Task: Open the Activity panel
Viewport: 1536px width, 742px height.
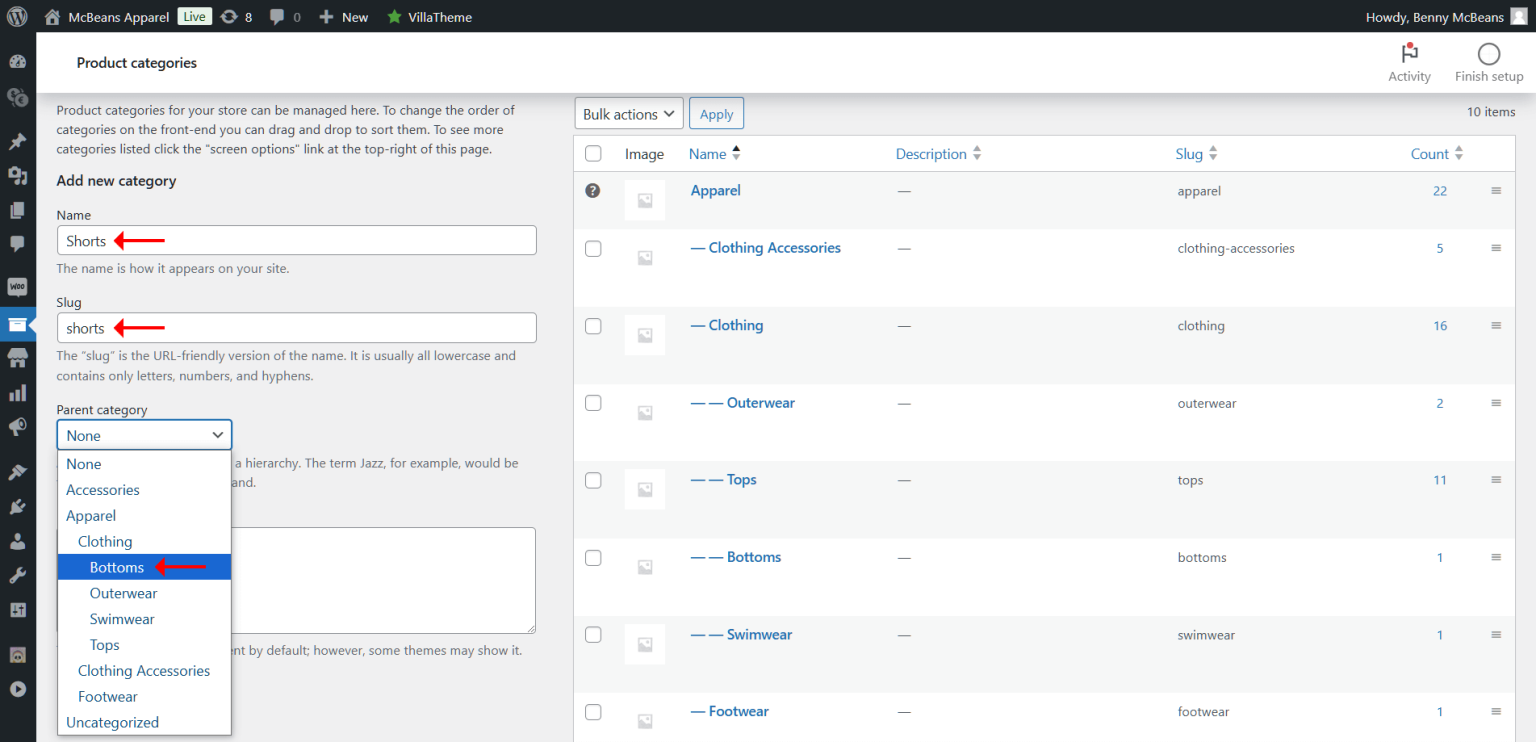Action: pyautogui.click(x=1409, y=63)
